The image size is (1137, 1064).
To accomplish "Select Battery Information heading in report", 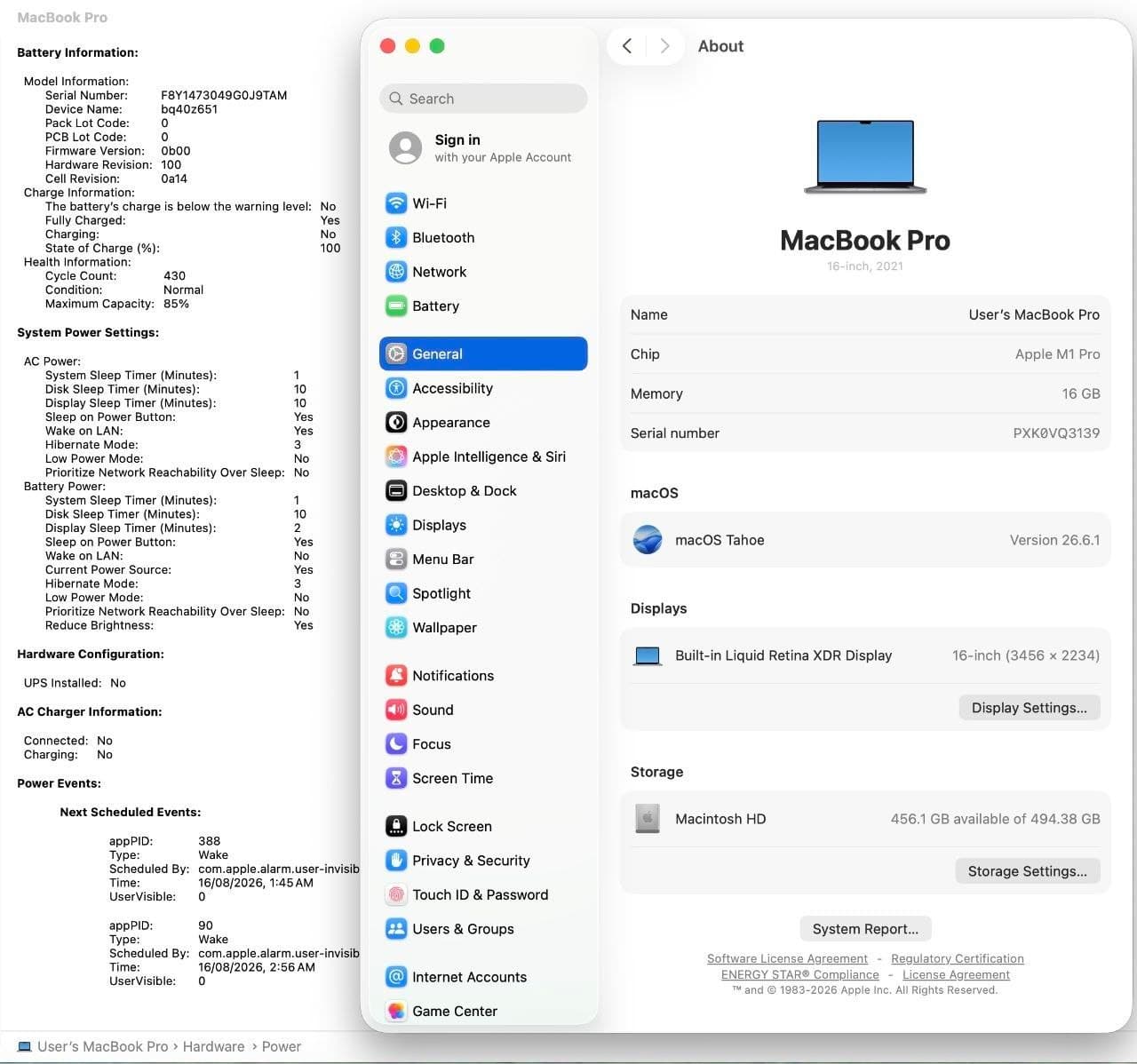I will click(77, 52).
